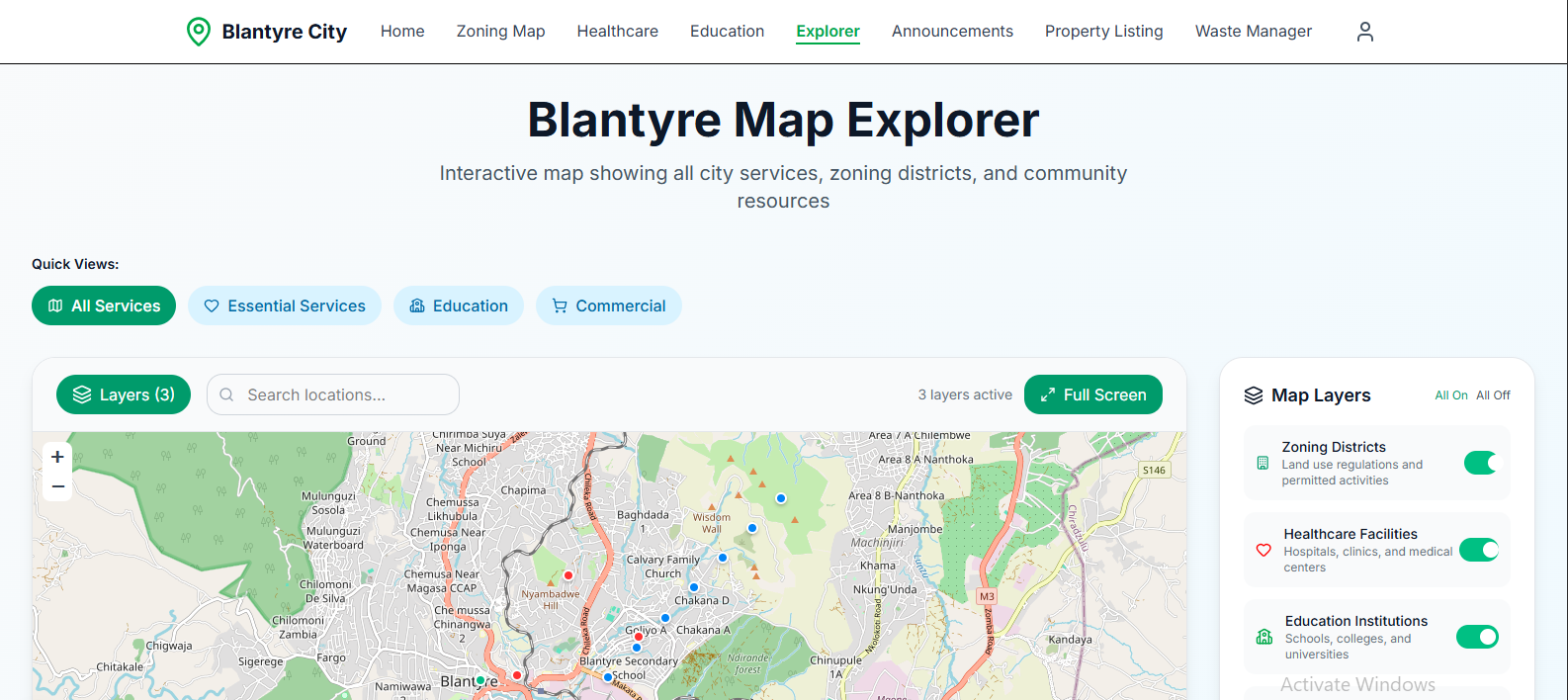Focus the Search locations field

point(333,394)
